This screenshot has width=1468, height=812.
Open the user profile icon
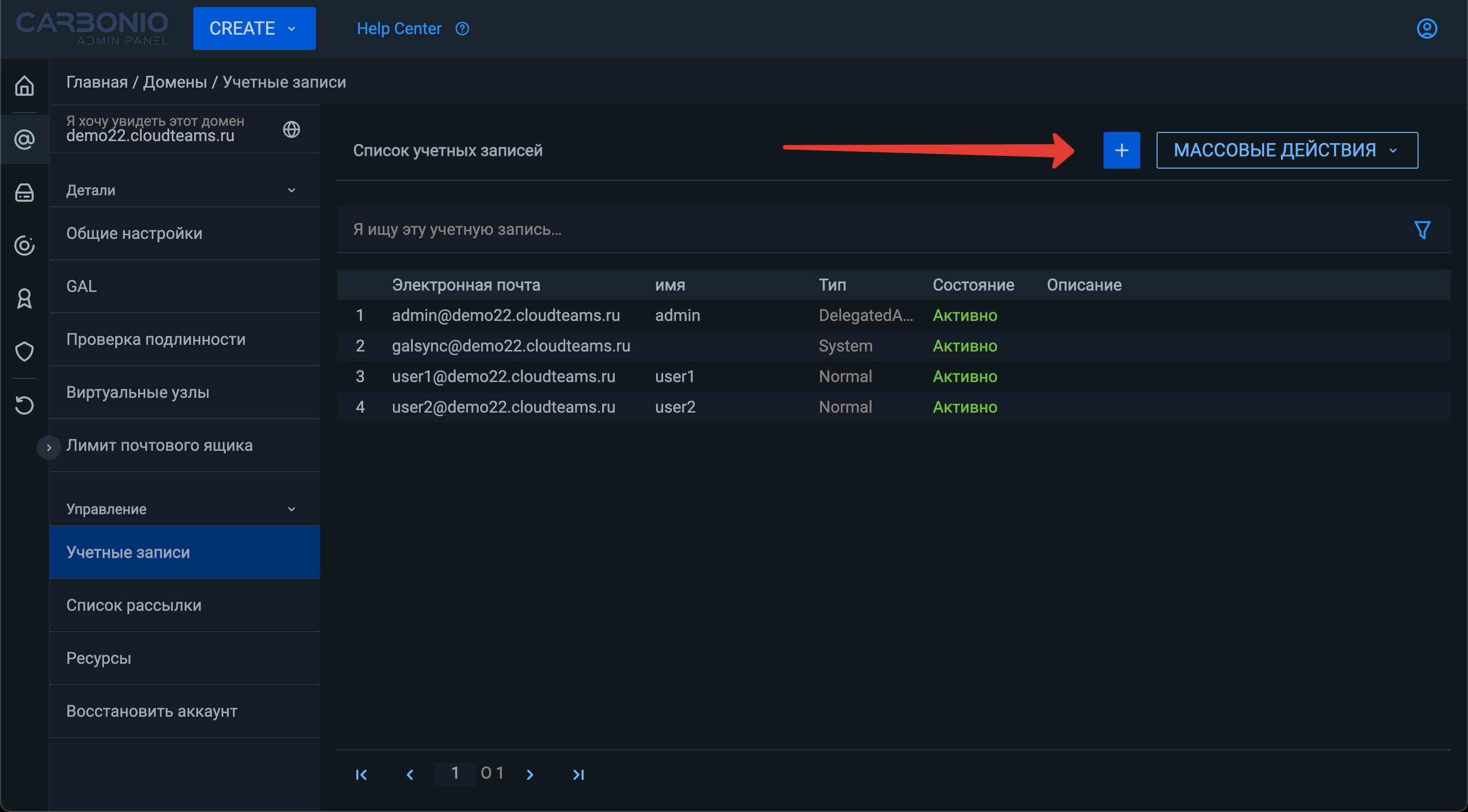click(1426, 29)
